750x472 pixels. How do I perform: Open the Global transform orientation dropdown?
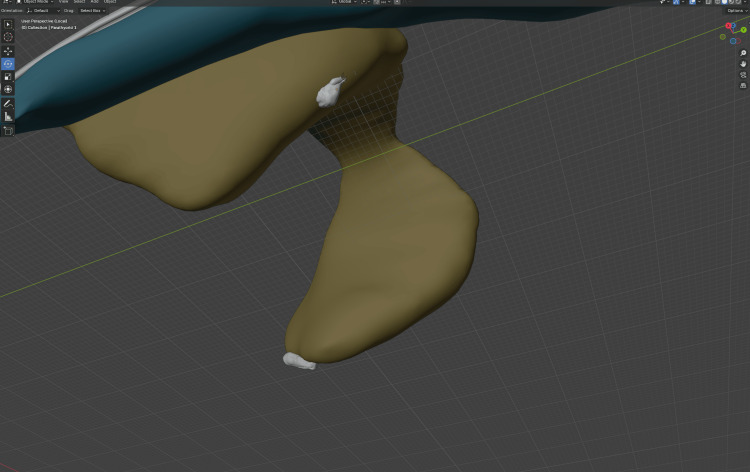pyautogui.click(x=344, y=2)
